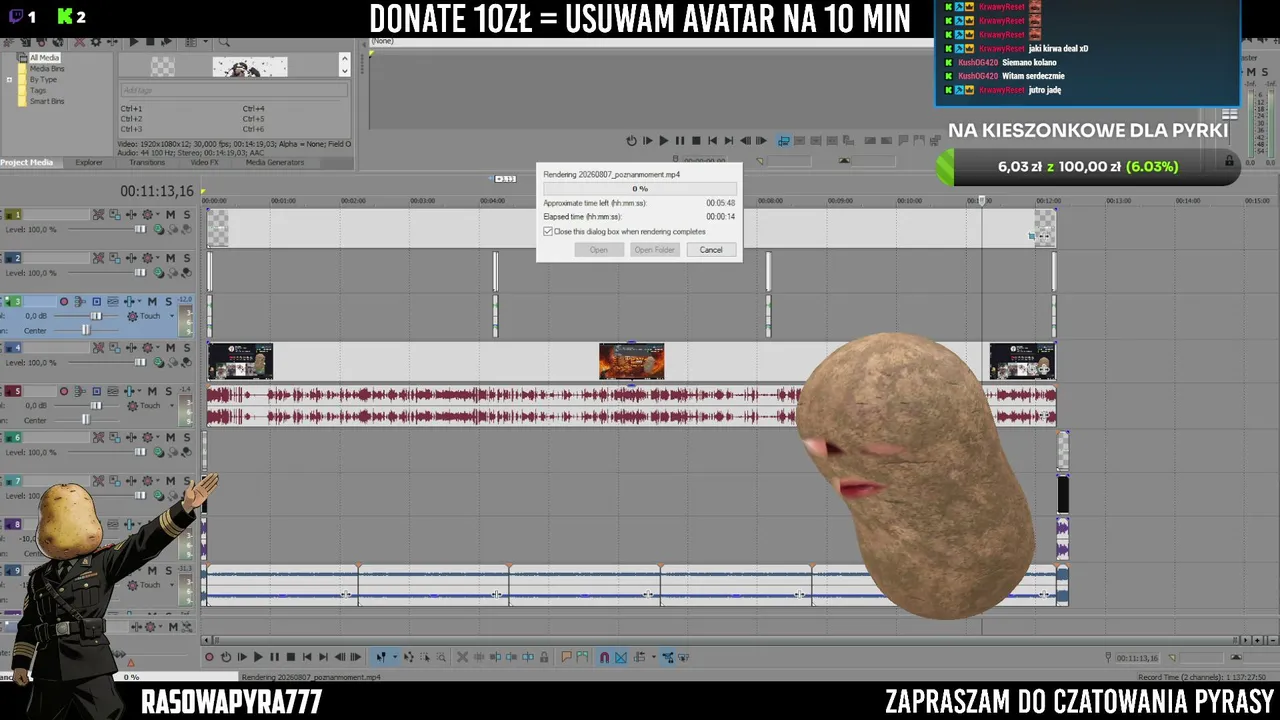The height and width of the screenshot is (720, 1280).
Task: Select the Smart Bins folder
Action: pyautogui.click(x=47, y=102)
